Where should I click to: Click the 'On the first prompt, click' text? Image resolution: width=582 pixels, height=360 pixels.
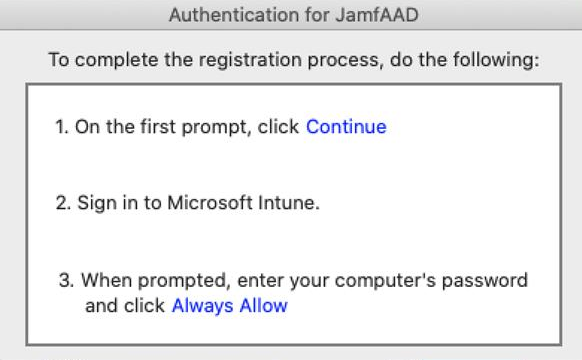click(x=187, y=127)
